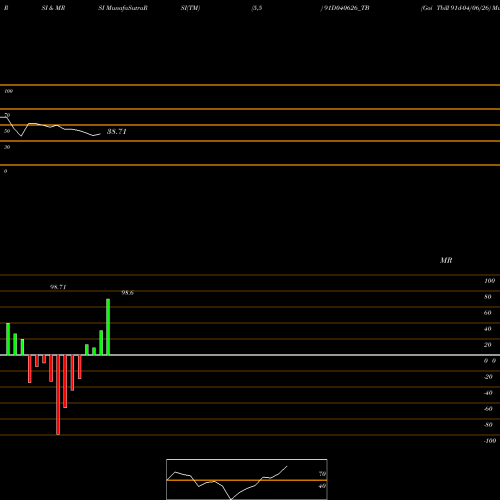
Task: Click the 'SI(TM)' header label
Action: (190, 8)
